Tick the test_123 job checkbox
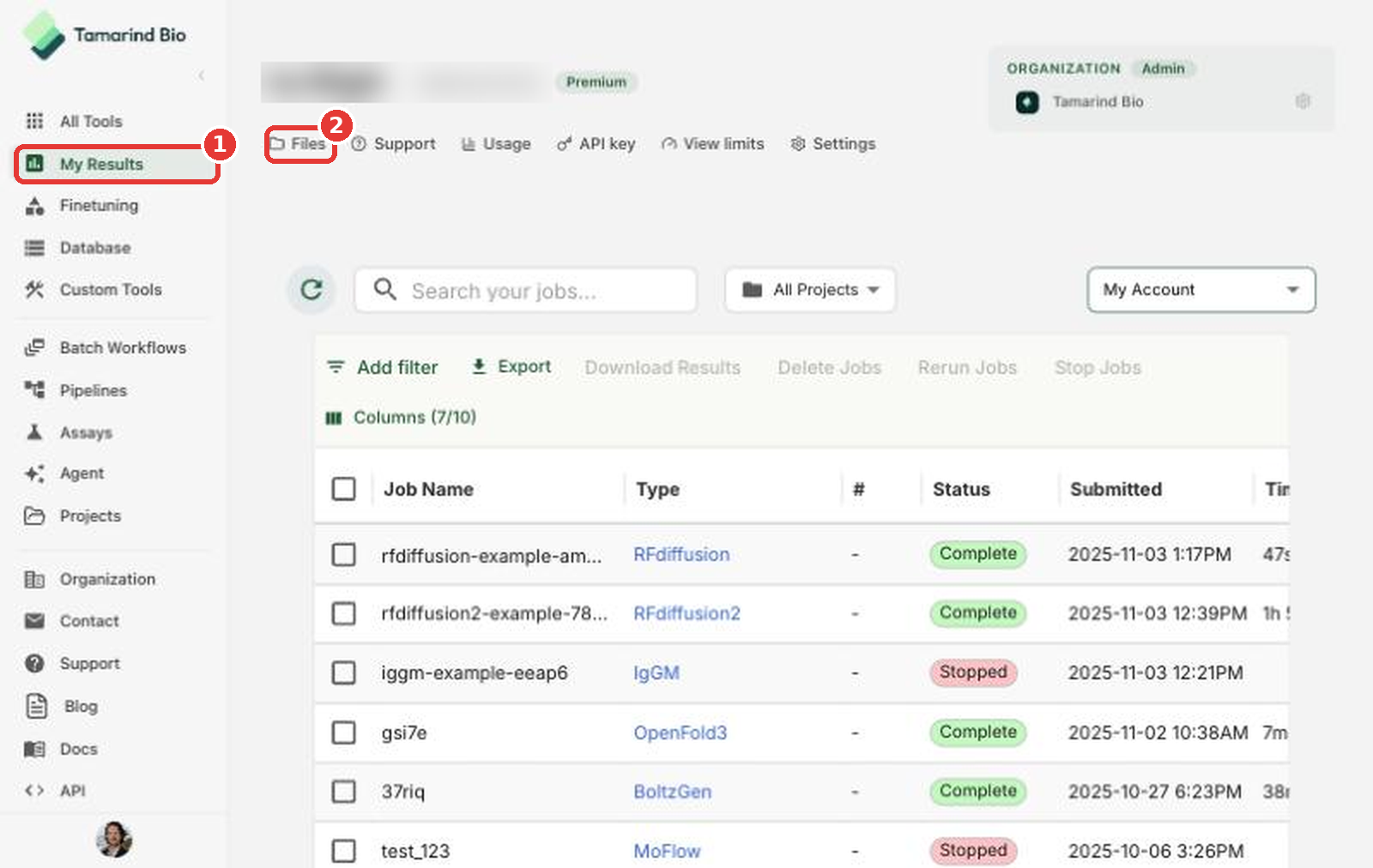 point(344,851)
